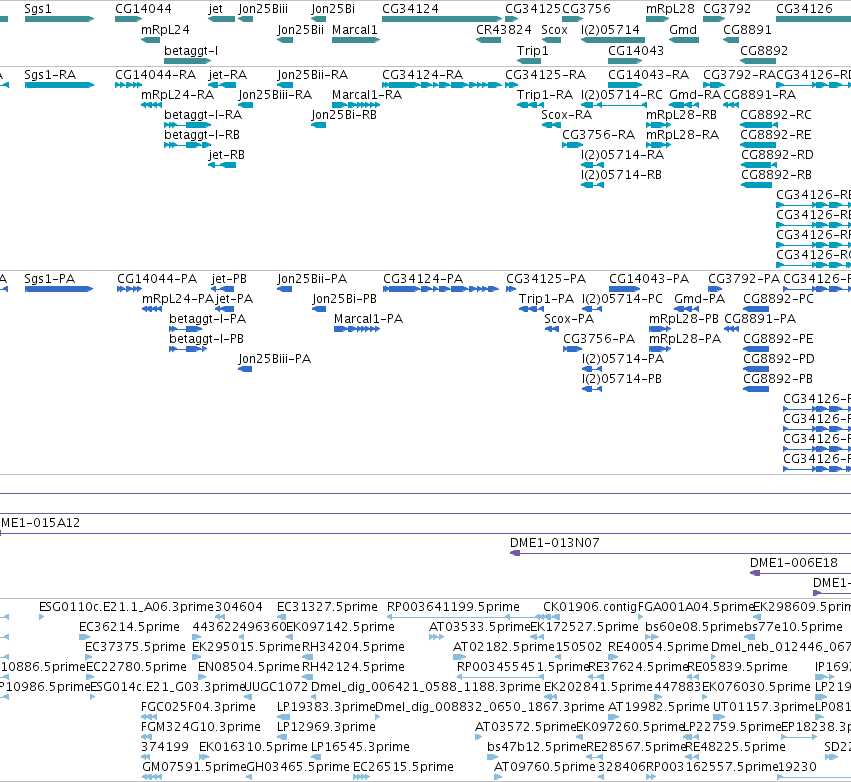851x782 pixels.
Task: Select the RP003641199.5prime EST label
Action: [x=453, y=607]
